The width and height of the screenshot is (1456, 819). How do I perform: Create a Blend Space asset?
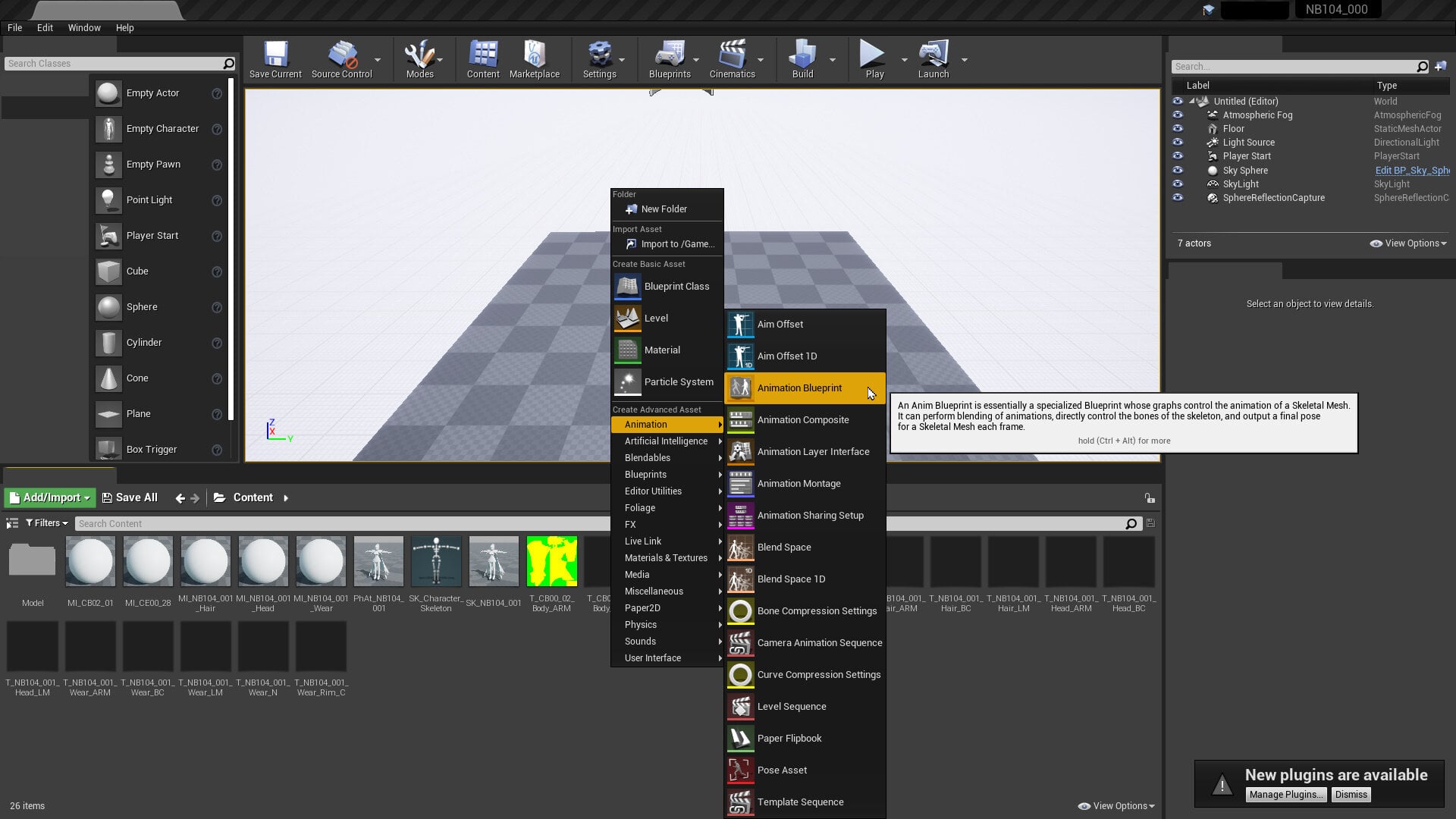805,547
